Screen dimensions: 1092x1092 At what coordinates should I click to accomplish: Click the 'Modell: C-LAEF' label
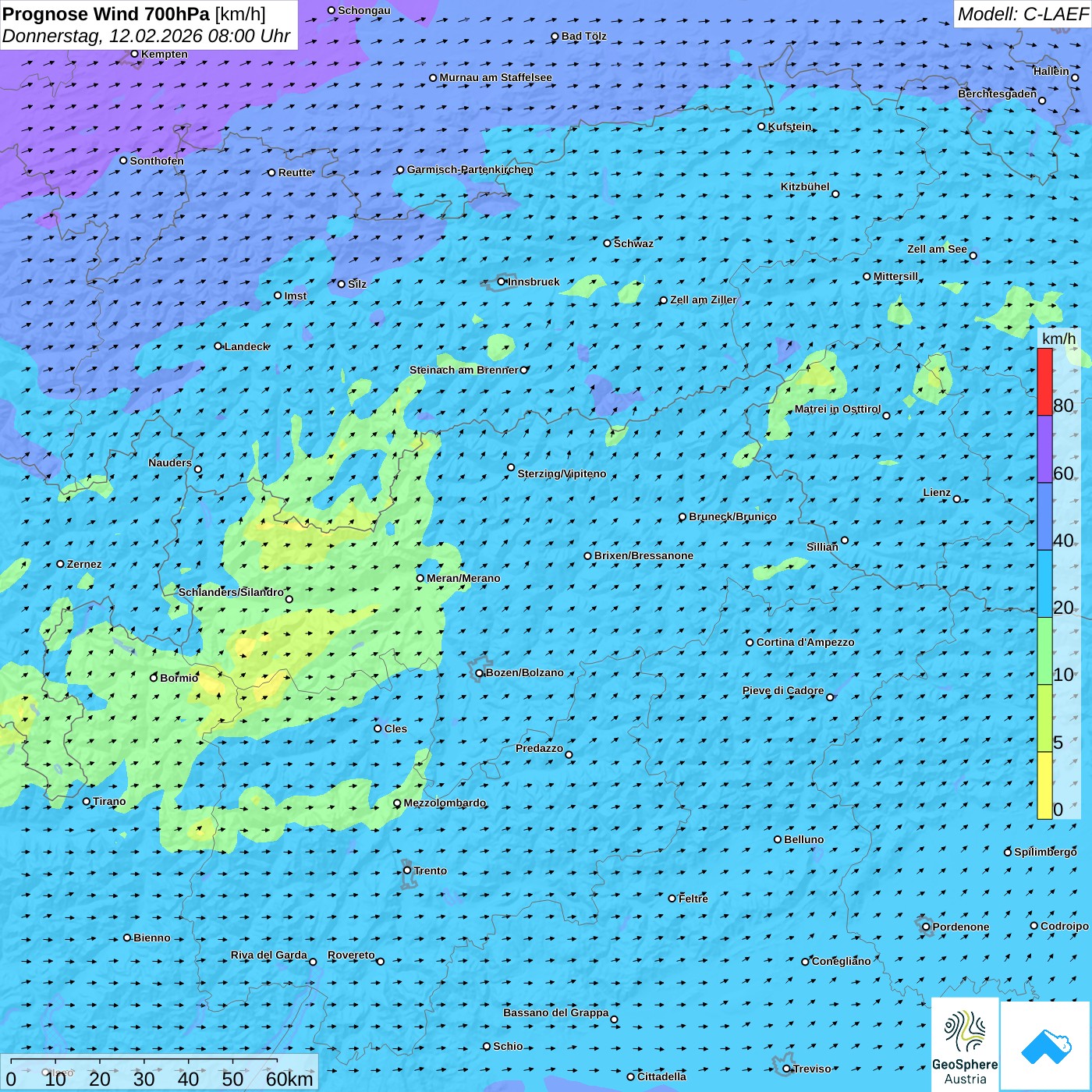point(1023,14)
